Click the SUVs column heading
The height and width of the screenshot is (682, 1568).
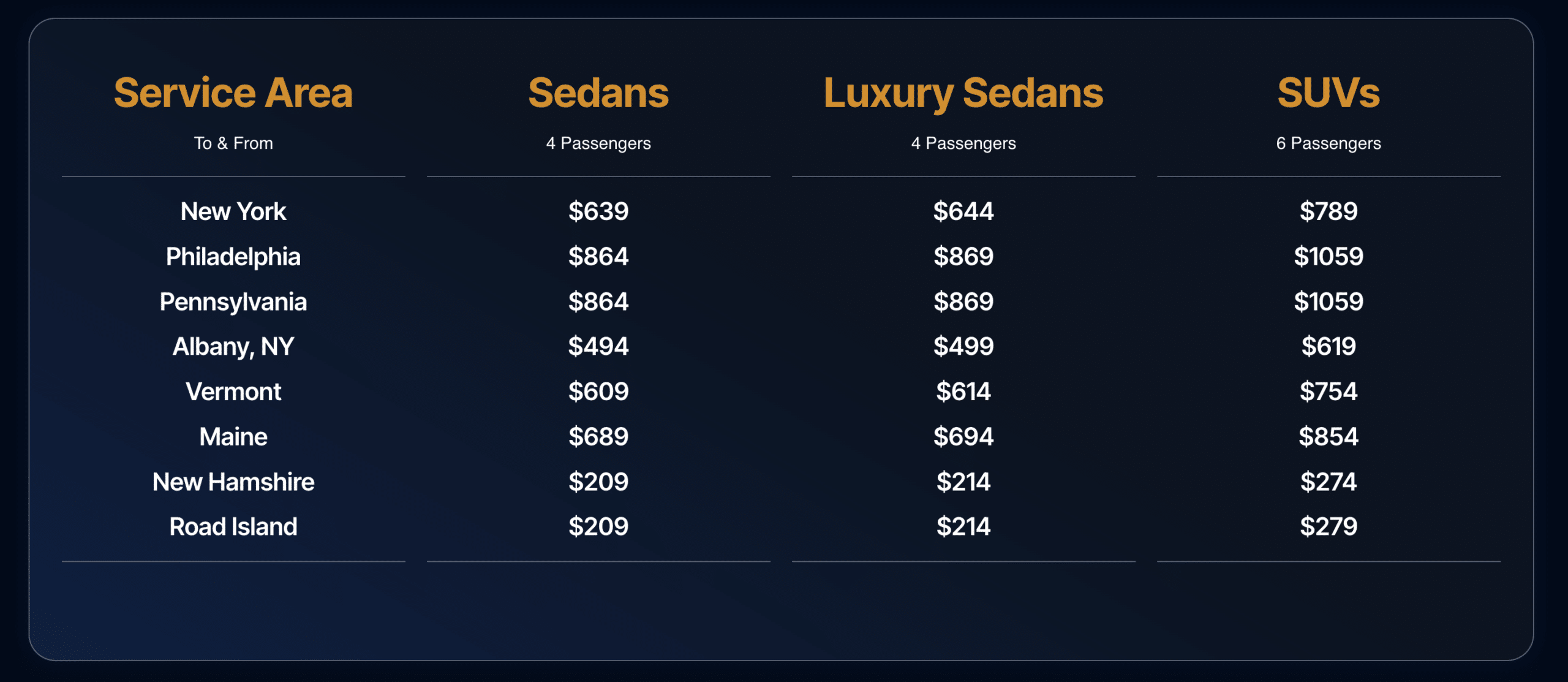coord(1329,93)
